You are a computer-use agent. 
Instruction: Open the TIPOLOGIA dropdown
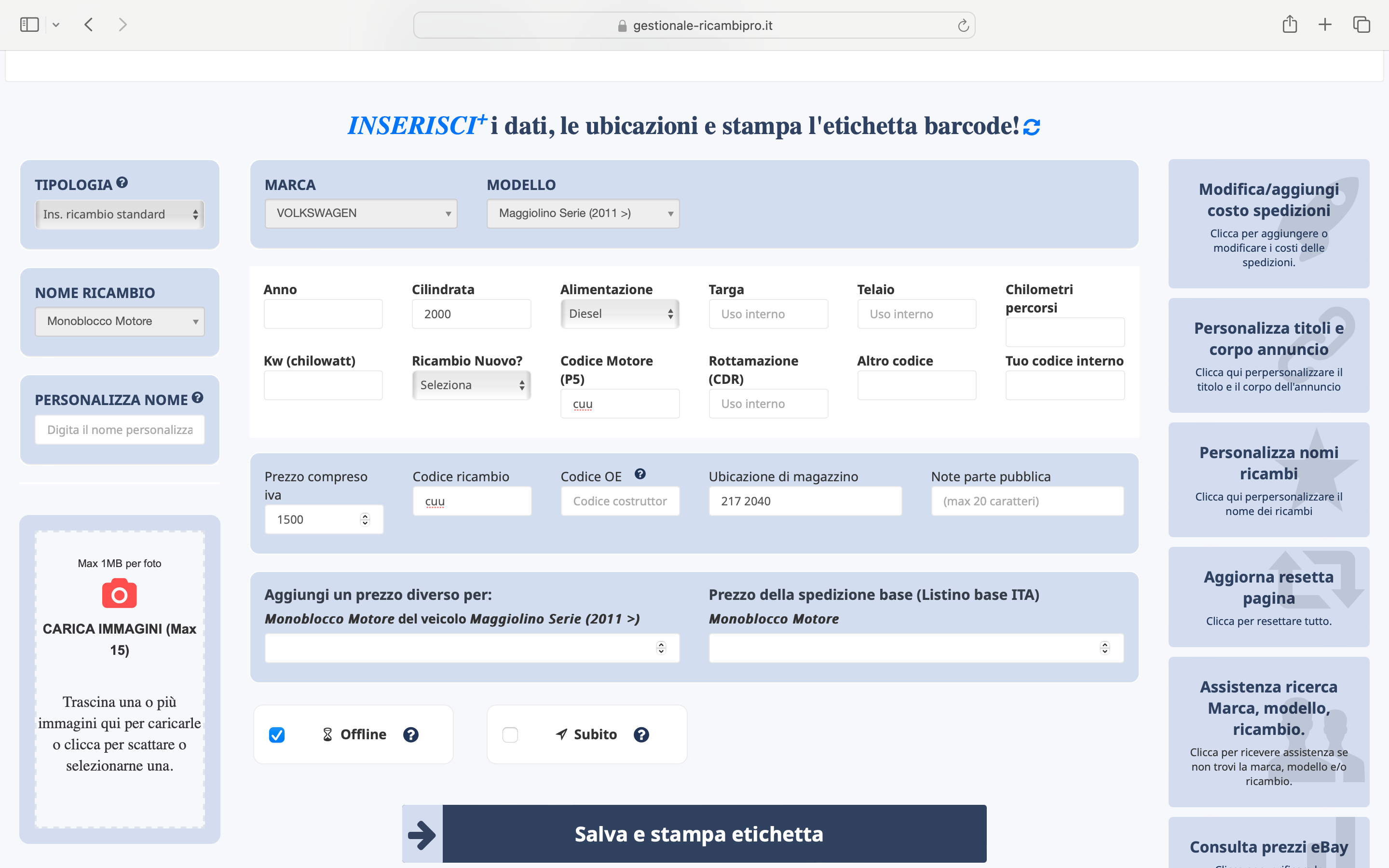coord(120,214)
